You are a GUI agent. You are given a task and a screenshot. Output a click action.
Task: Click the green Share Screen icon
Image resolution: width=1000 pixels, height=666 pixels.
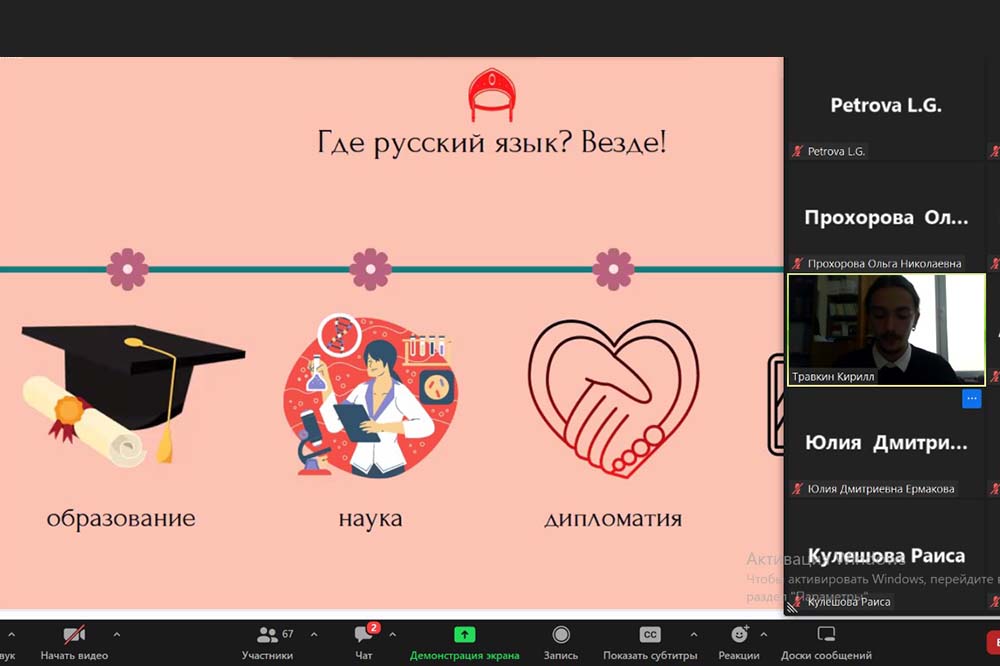tap(464, 635)
